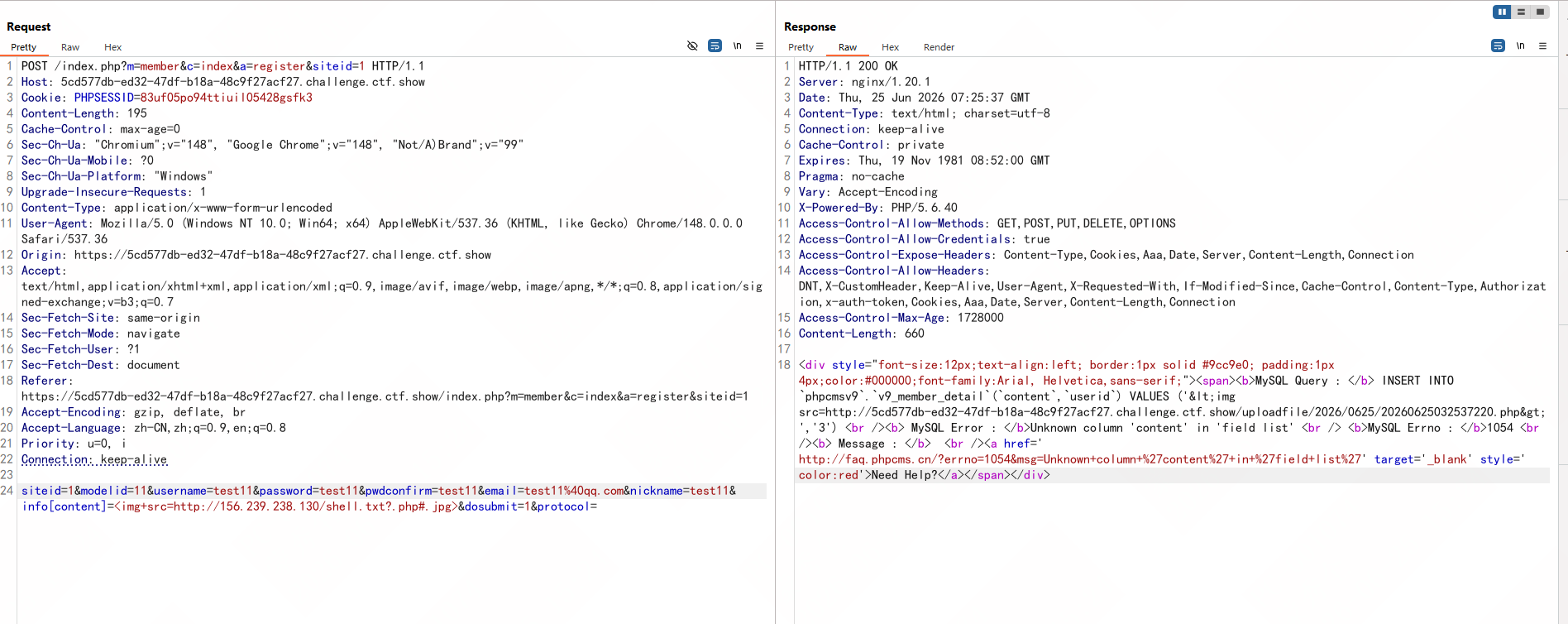Screen dimensions: 1568x624
Task: Switch Request view to Hex tab
Action: pyautogui.click(x=113, y=47)
